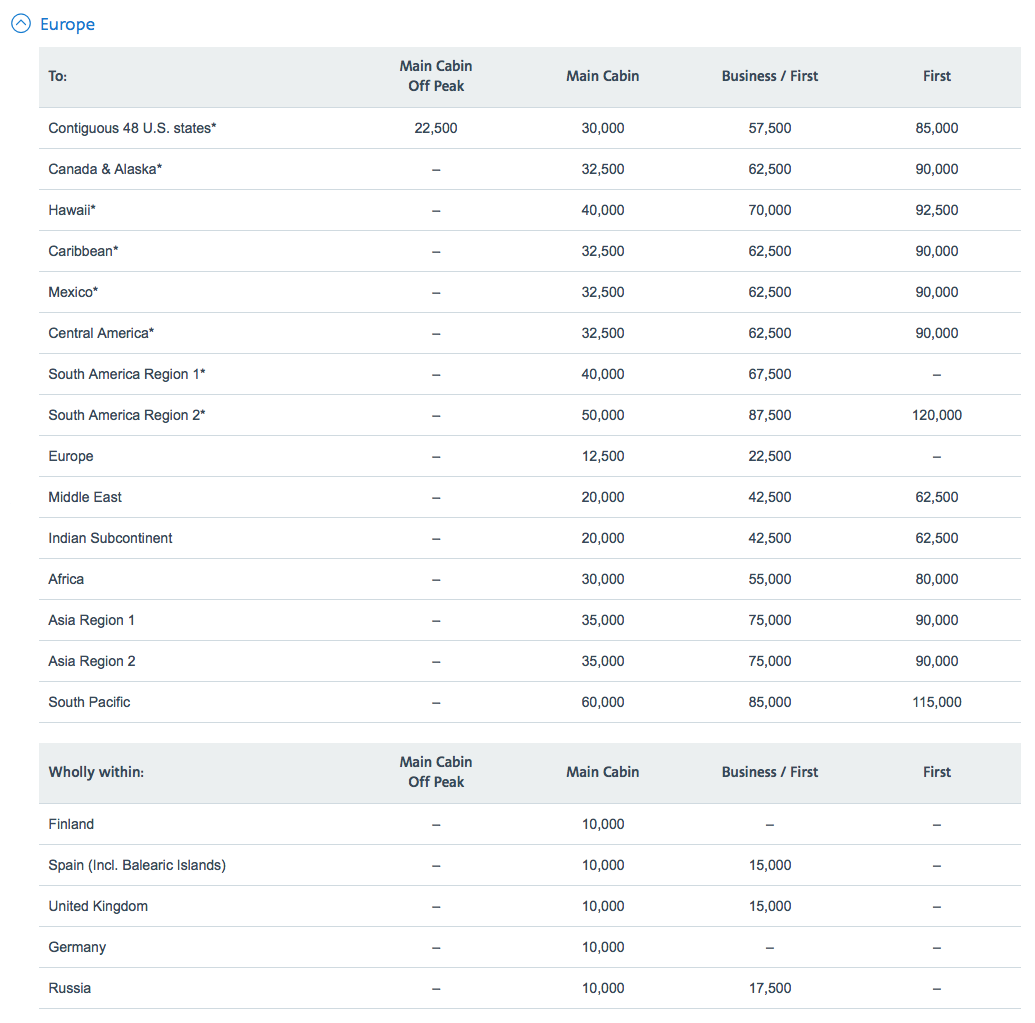
Task: Select 'Central America*' row label
Action: 101,333
